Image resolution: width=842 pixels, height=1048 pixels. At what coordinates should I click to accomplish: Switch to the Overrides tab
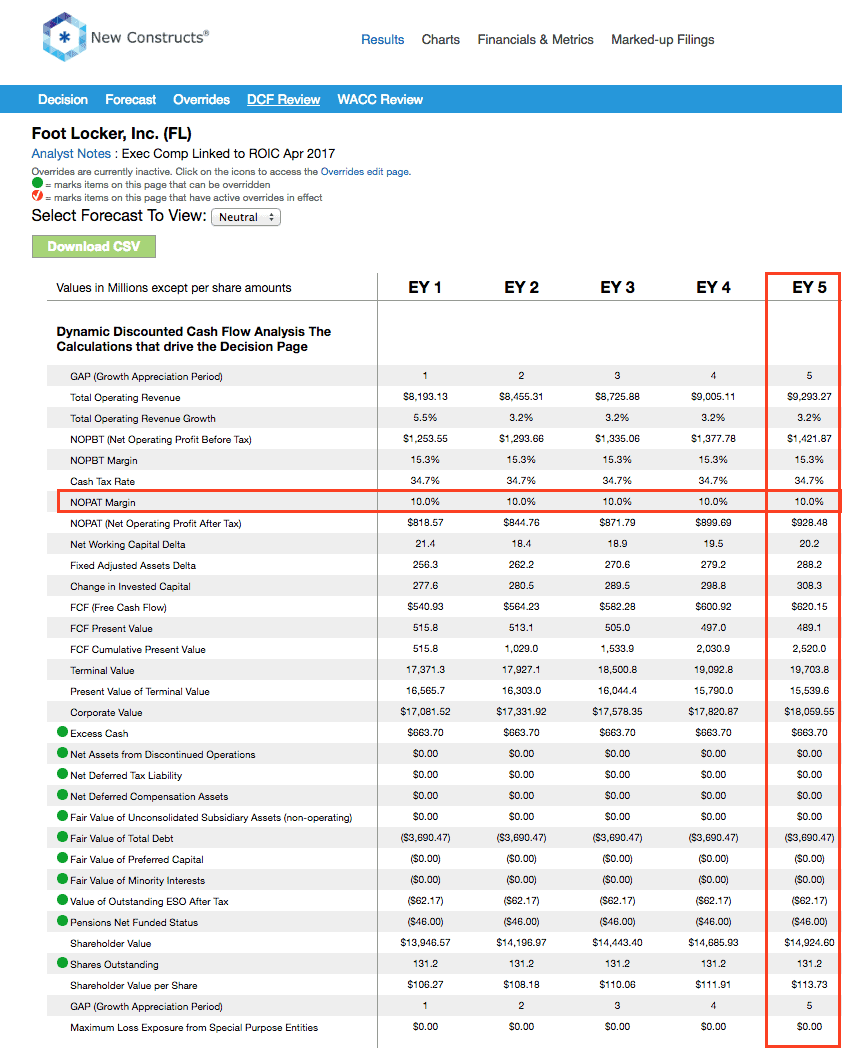click(x=201, y=100)
